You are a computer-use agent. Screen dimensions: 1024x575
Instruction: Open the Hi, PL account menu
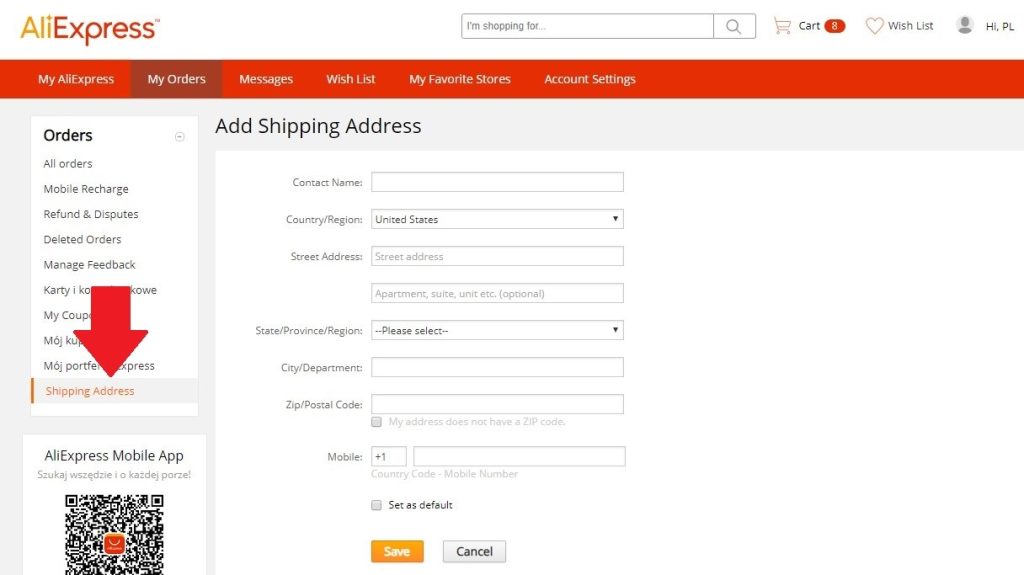[999, 27]
